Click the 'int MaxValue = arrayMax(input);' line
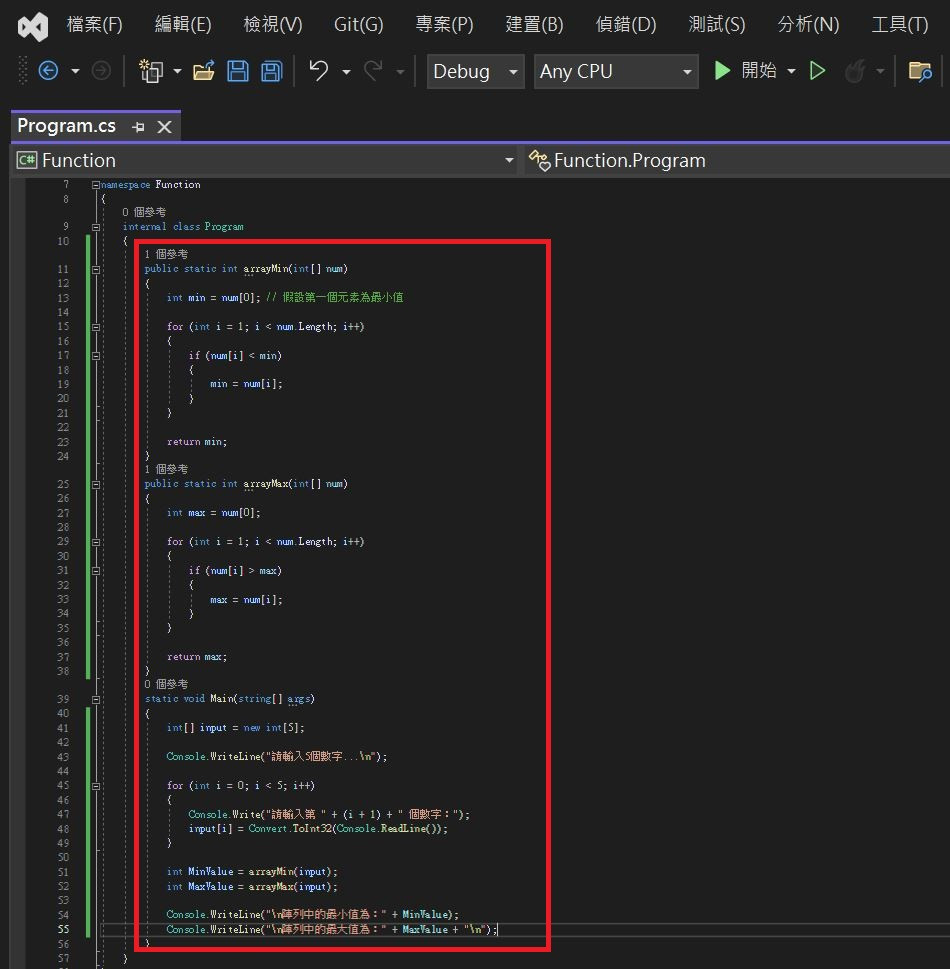 252,886
